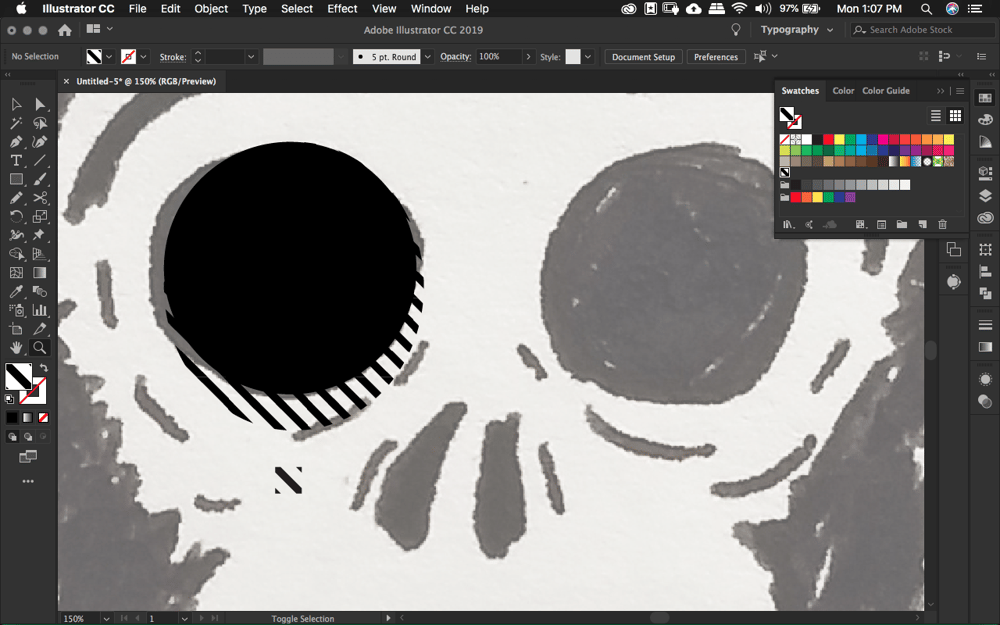Select the Direct Selection tool
The image size is (1000, 625).
(x=40, y=105)
